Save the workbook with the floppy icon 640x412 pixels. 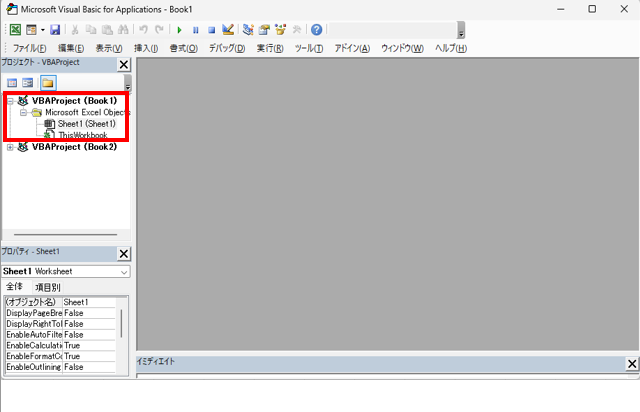[55, 30]
